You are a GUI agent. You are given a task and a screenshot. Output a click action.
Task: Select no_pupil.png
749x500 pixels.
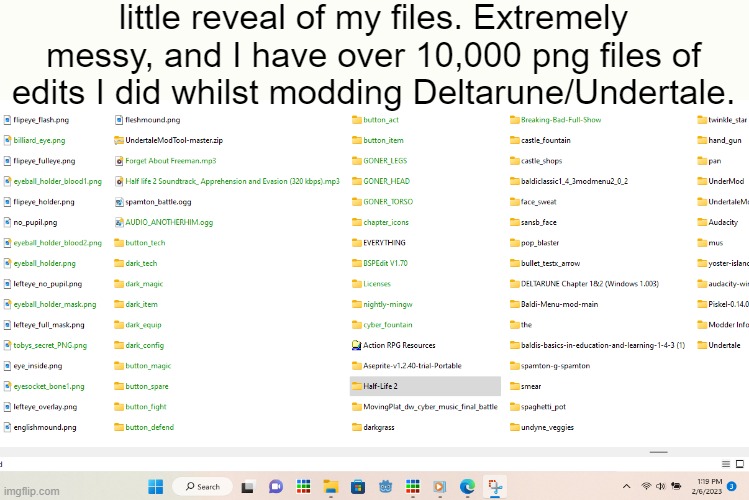click(30, 222)
